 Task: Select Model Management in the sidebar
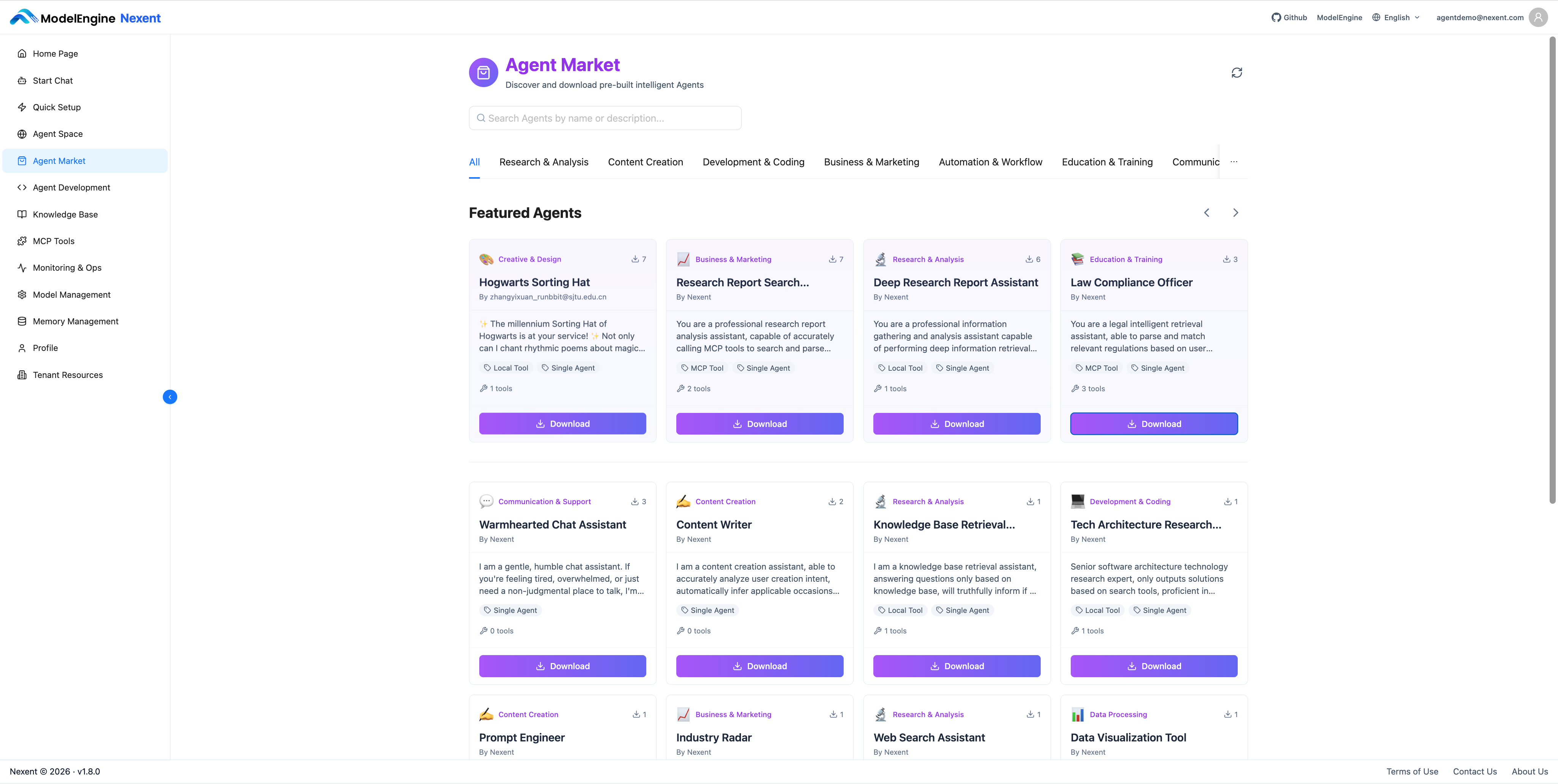click(x=72, y=294)
